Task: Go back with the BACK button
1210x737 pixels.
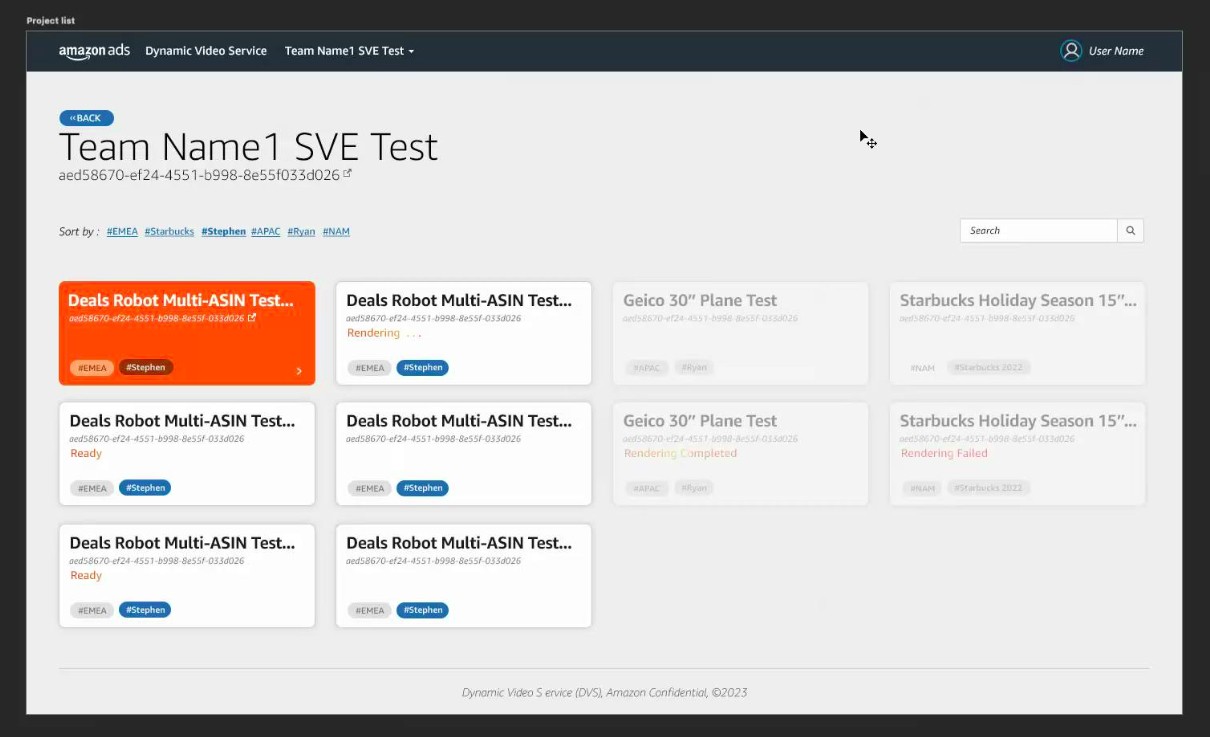Action: [86, 118]
